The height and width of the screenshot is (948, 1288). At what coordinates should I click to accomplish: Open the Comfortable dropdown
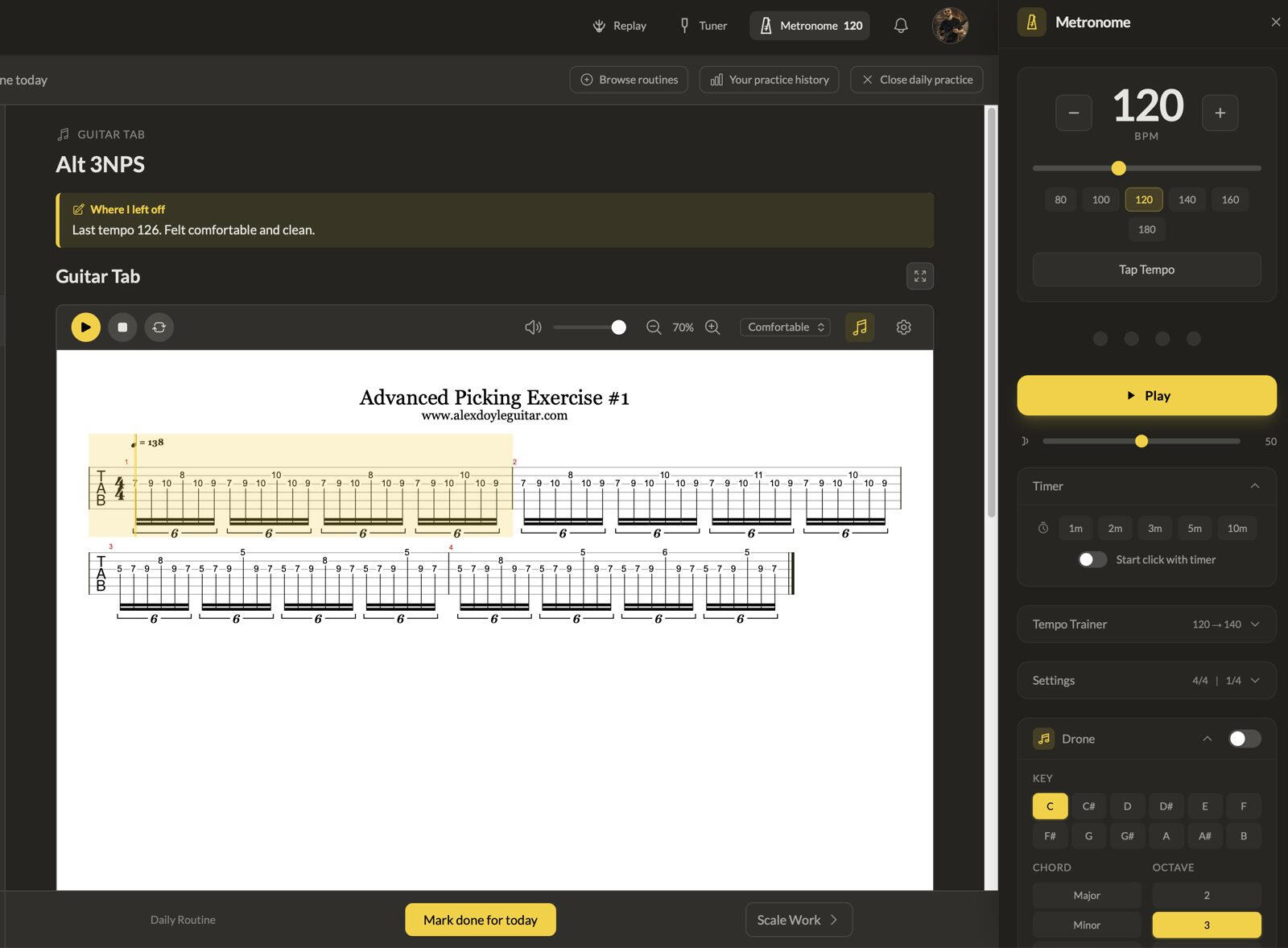(786, 328)
